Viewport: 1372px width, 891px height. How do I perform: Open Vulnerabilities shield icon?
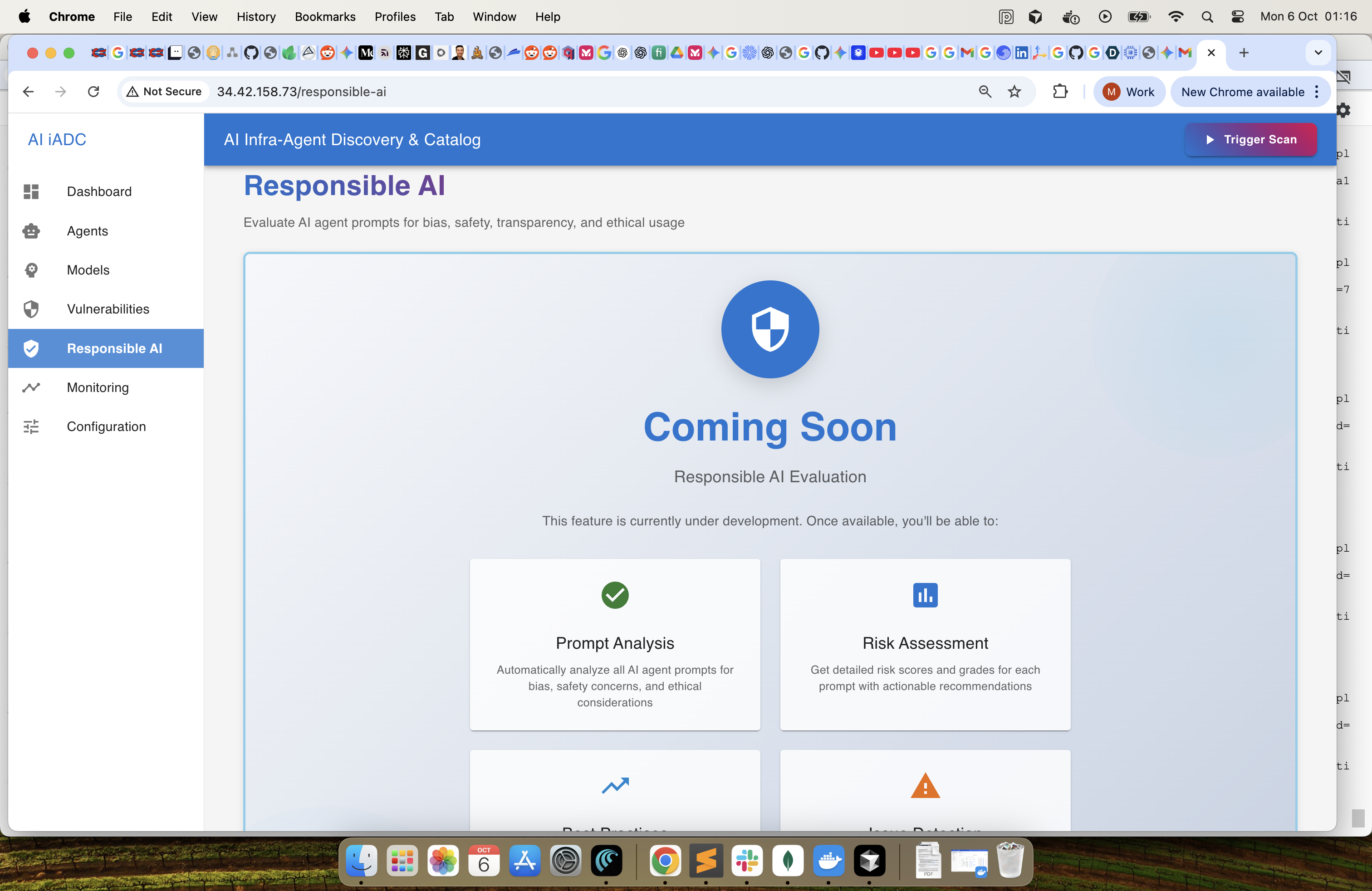click(31, 309)
